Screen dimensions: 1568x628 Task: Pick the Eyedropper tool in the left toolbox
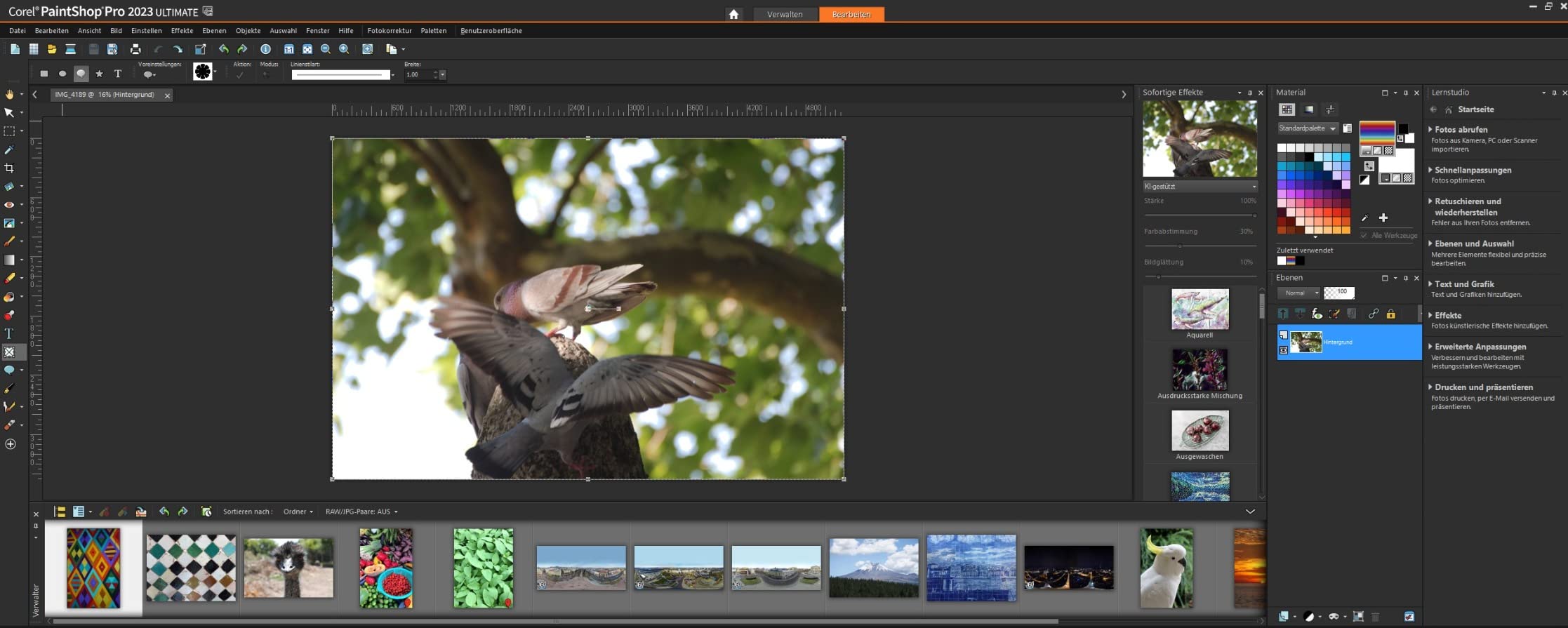[10, 149]
